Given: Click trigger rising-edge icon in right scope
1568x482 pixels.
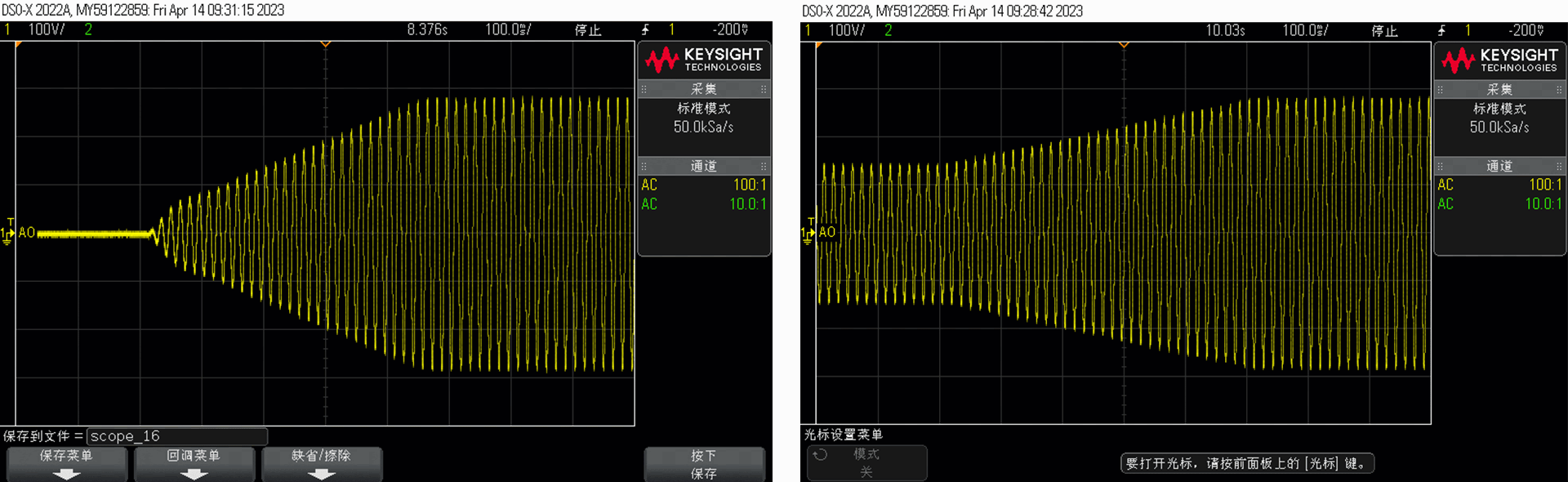Looking at the screenshot, I should pos(1441,30).
